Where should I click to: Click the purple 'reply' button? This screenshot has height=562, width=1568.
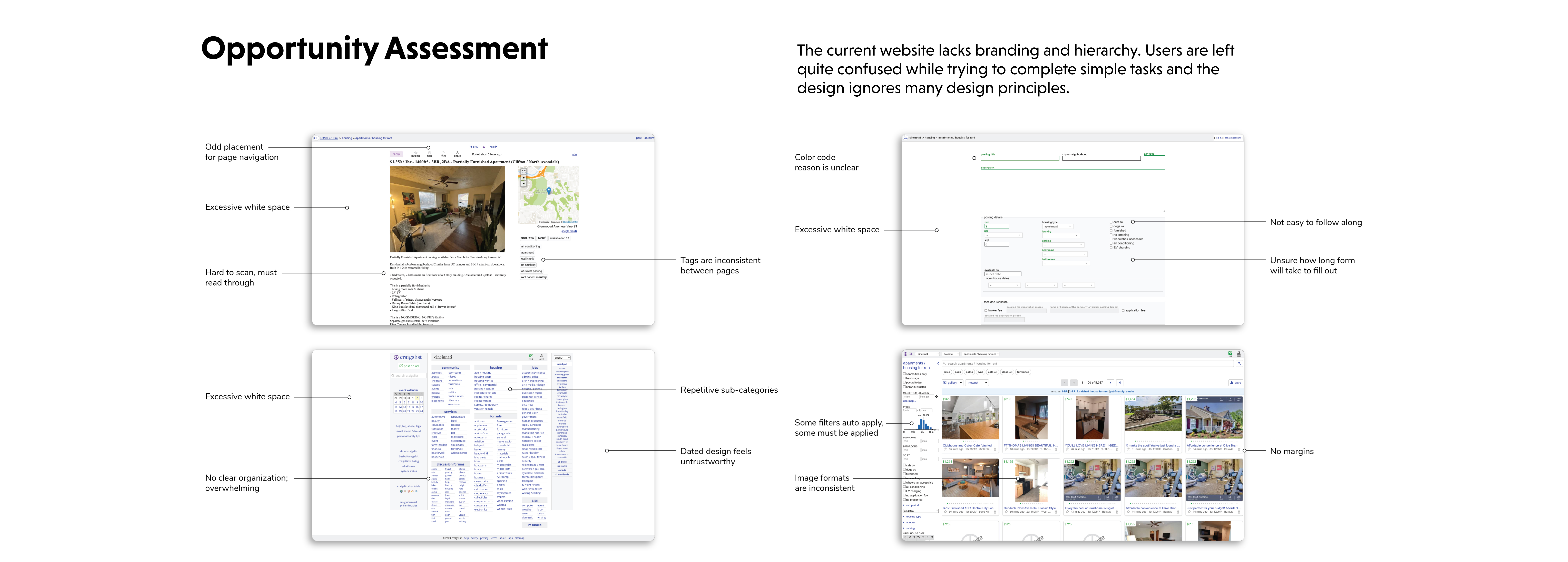tap(396, 154)
